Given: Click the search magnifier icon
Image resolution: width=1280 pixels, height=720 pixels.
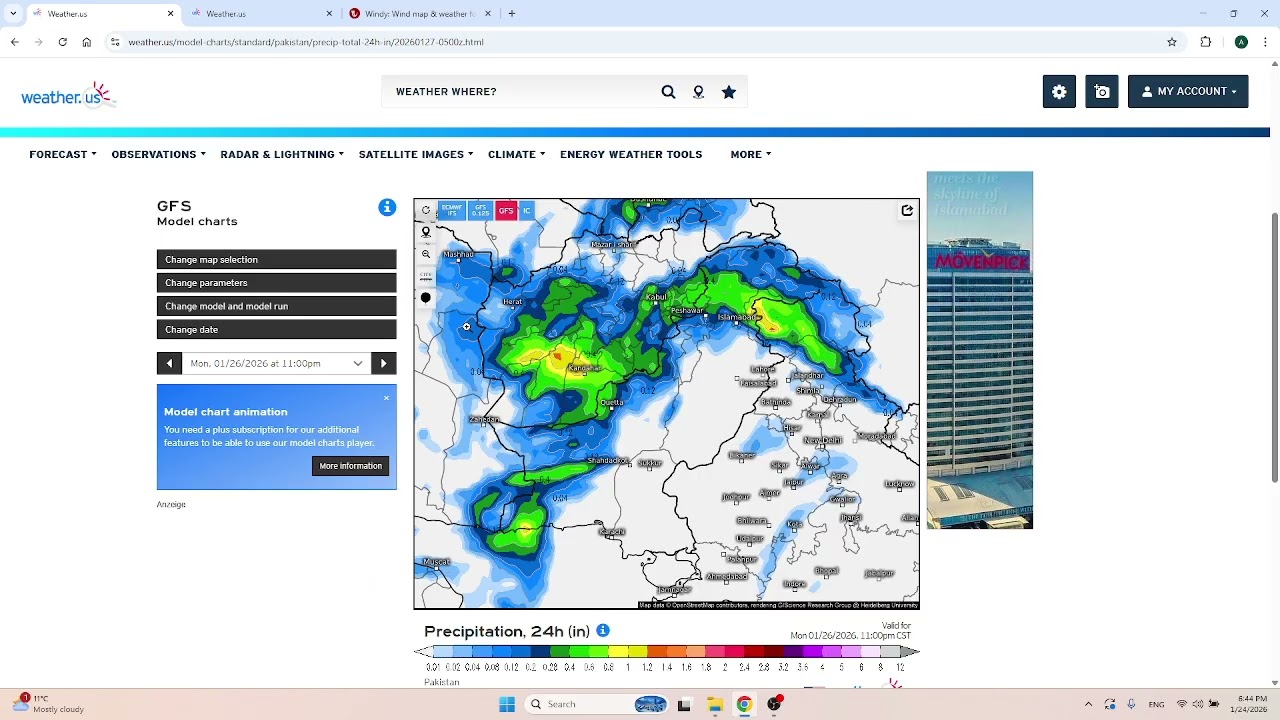Looking at the screenshot, I should pyautogui.click(x=668, y=92).
